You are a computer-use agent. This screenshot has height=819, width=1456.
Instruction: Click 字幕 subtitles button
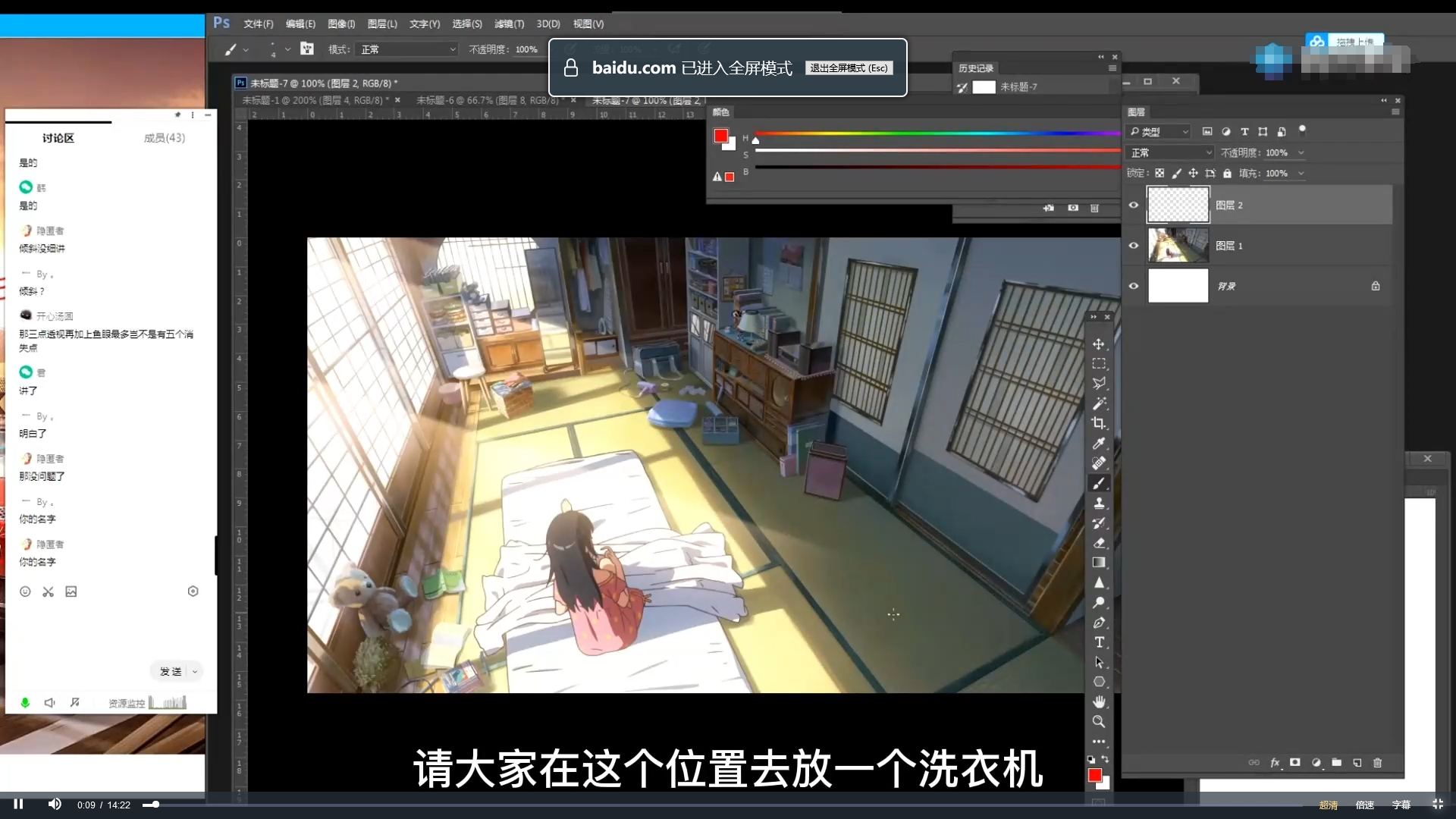(x=1401, y=805)
